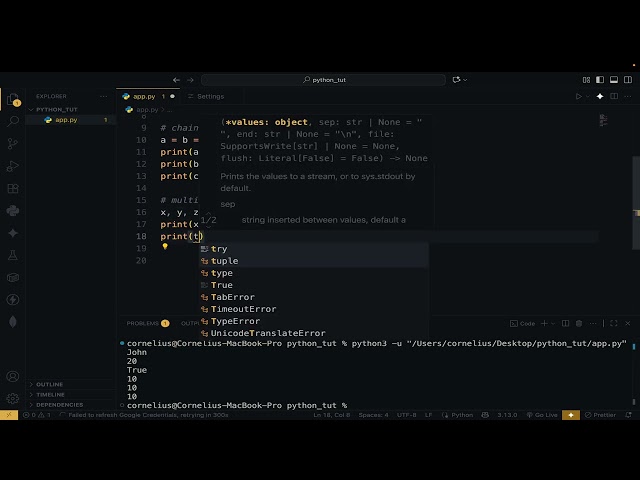Expand the DEPENDENCIES section

pyautogui.click(x=60, y=405)
